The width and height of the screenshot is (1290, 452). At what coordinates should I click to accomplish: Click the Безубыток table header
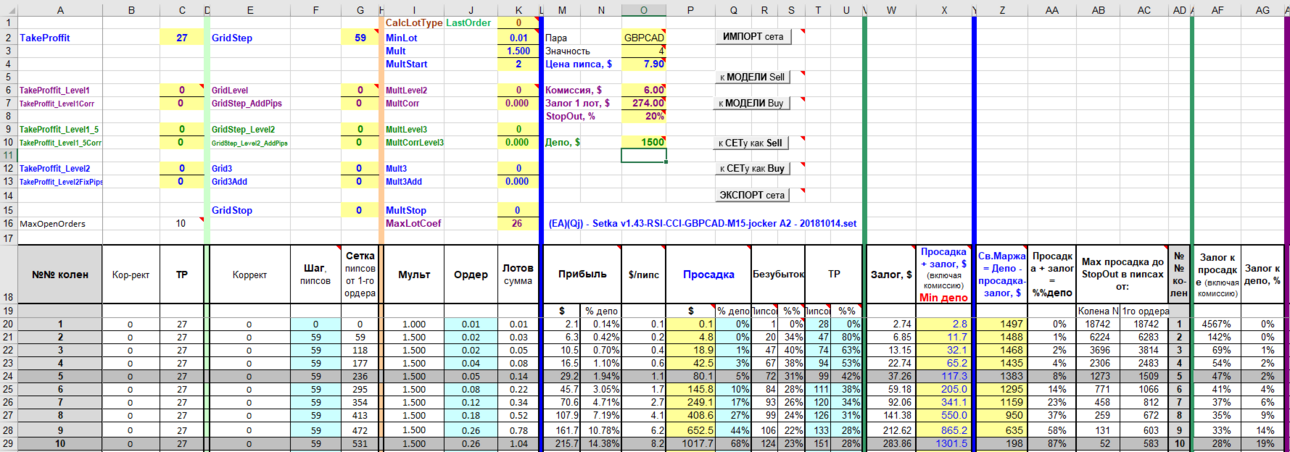[x=776, y=273]
